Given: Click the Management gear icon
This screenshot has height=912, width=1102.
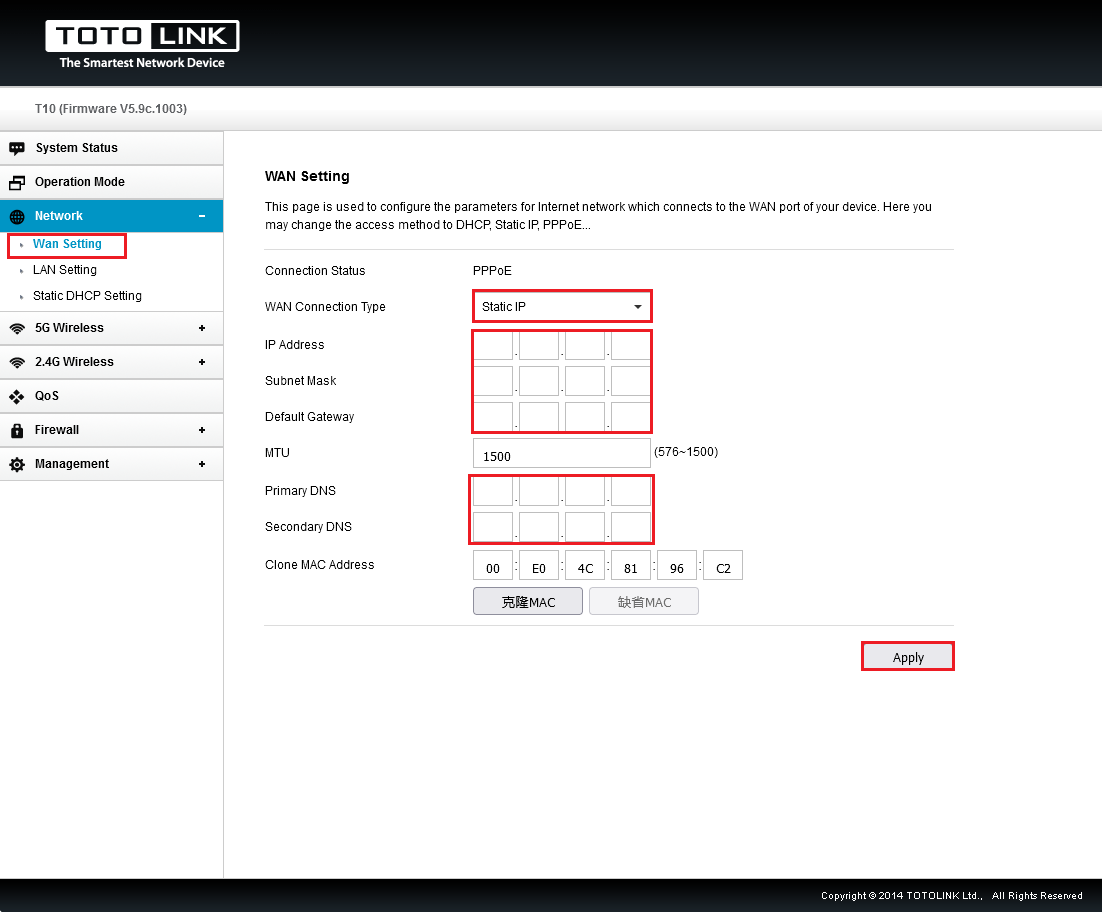Looking at the screenshot, I should [17, 465].
